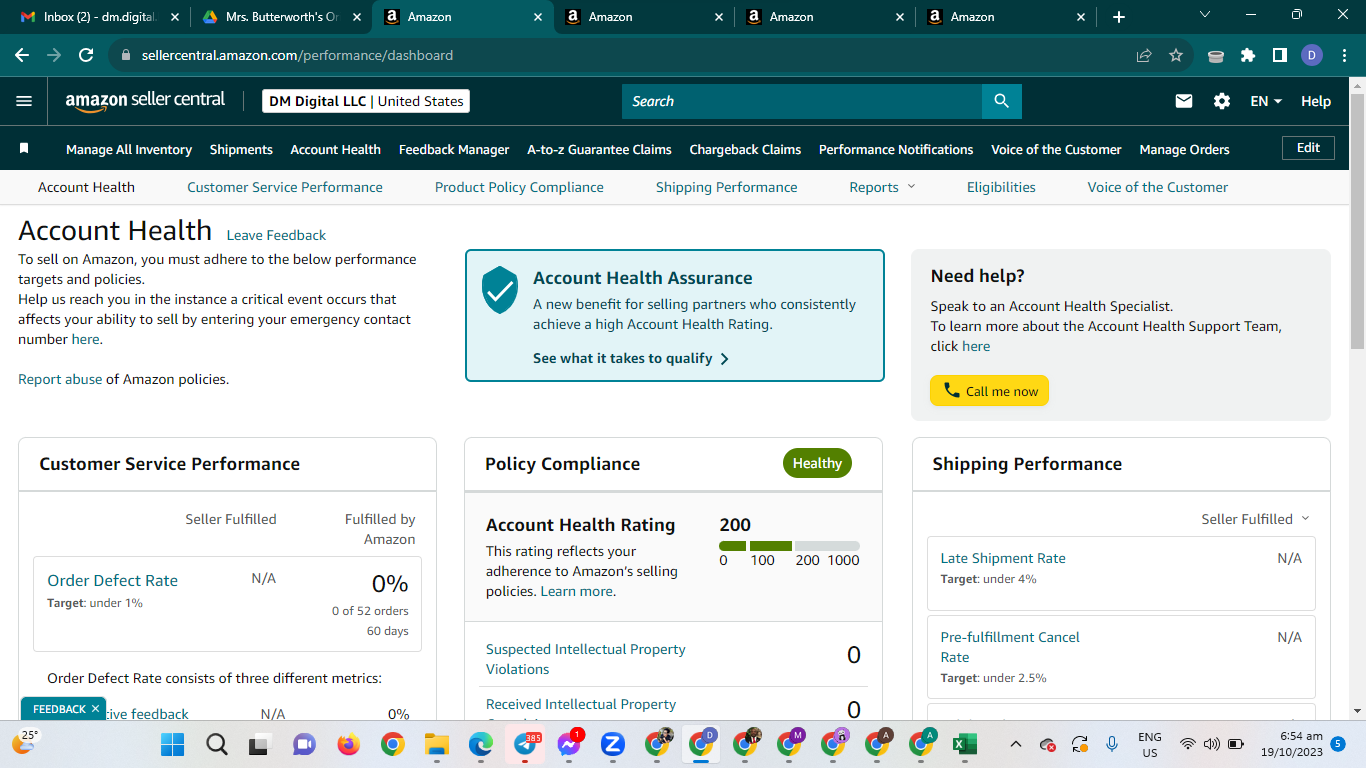Open Manage All Inventory in the nav bar
Image resolution: width=1366 pixels, height=768 pixels.
(x=129, y=149)
